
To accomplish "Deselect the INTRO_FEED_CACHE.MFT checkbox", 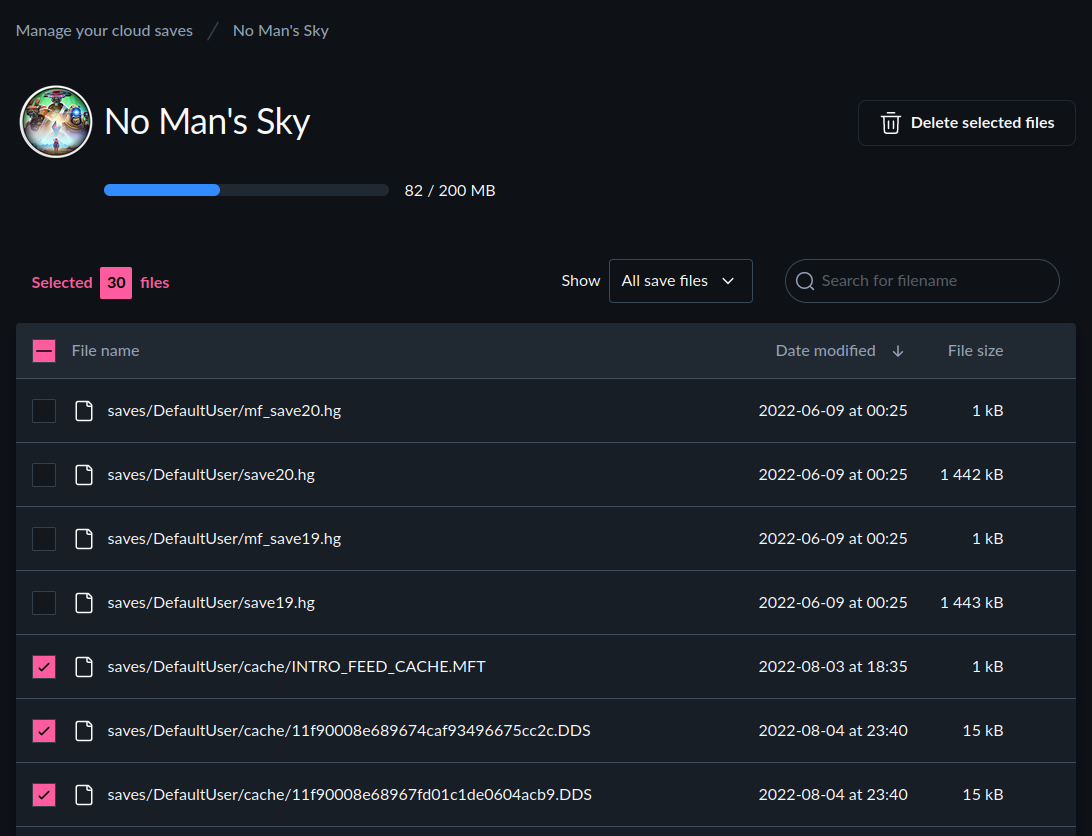I will point(43,666).
